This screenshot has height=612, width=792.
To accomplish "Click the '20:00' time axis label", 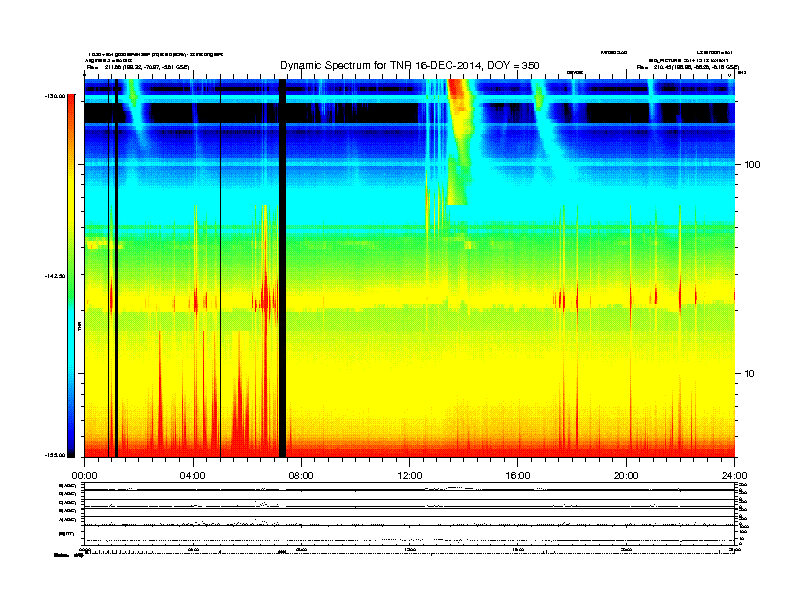I will click(x=626, y=476).
